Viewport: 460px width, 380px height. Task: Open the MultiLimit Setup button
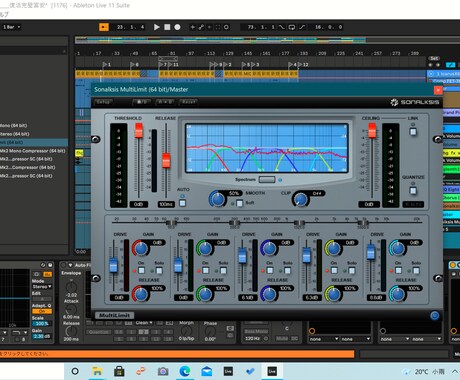tap(103, 102)
